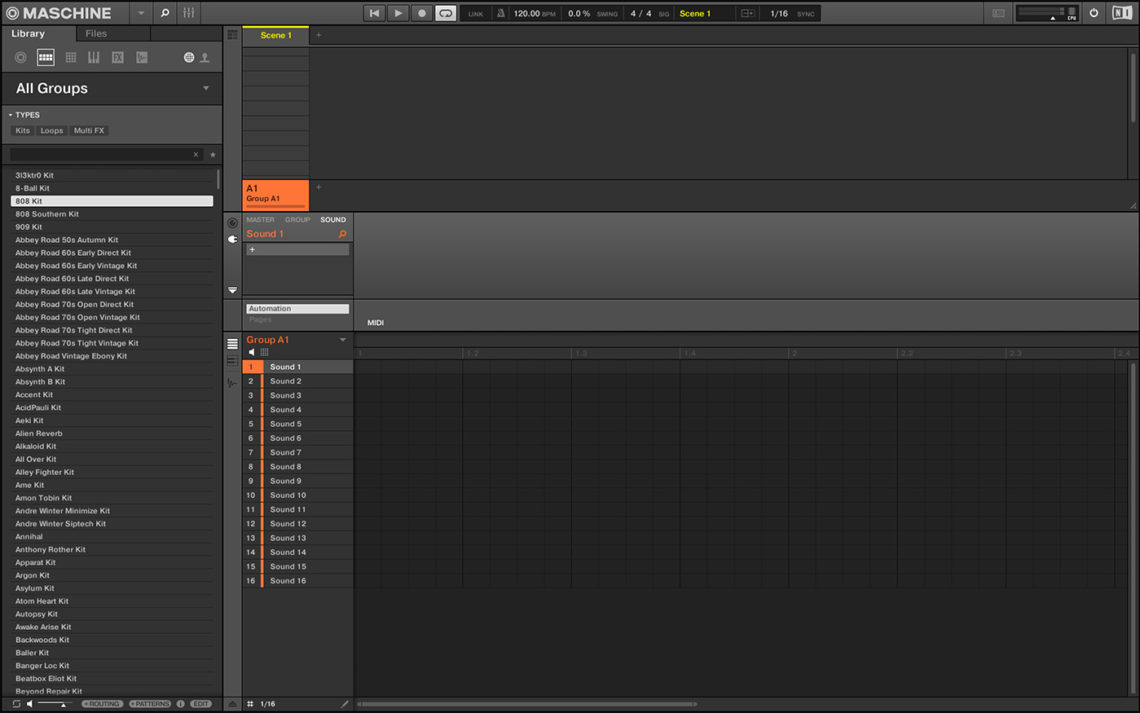Open the browser search magnifier icon

tap(163, 13)
